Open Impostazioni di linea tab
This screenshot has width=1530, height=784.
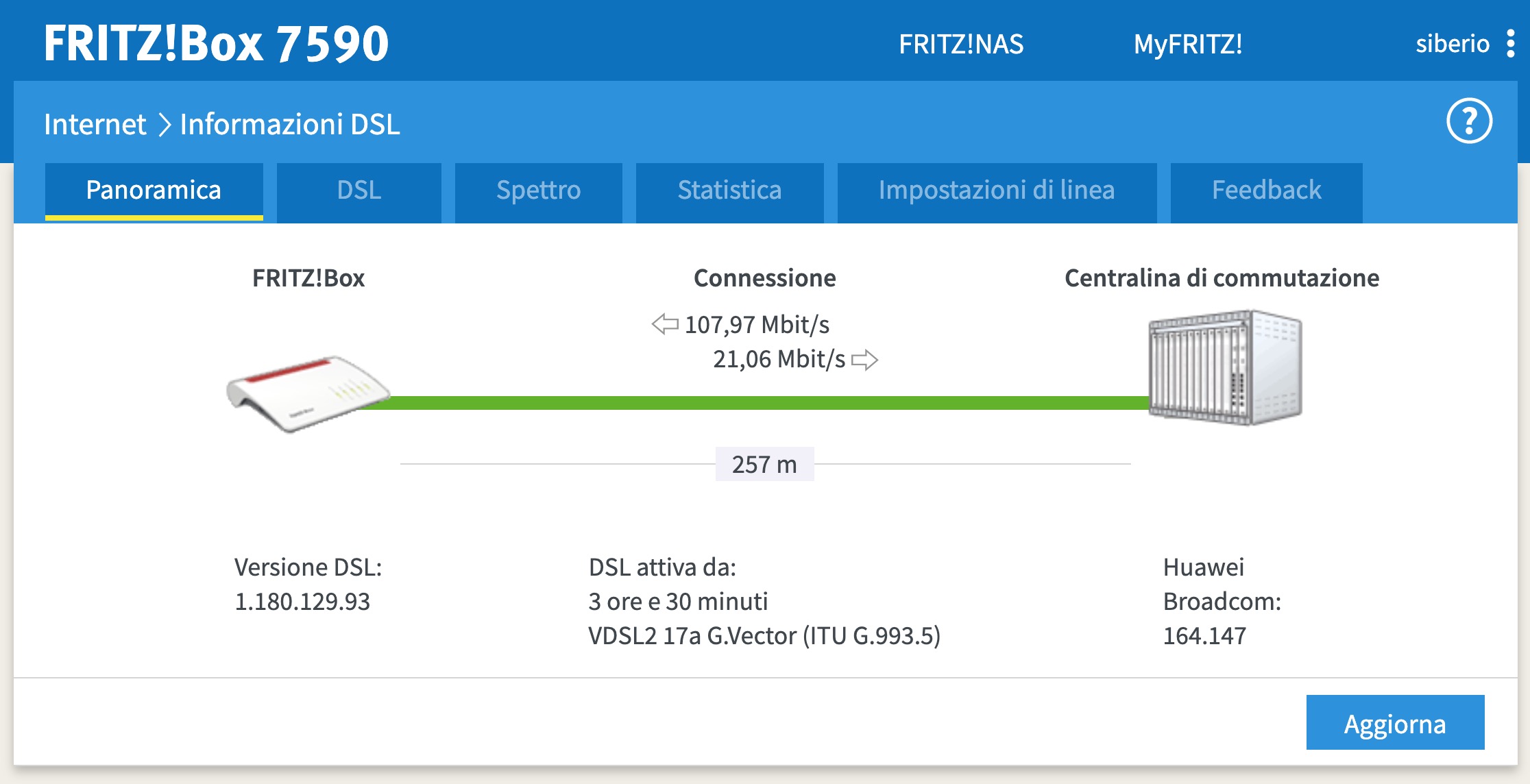[996, 191]
